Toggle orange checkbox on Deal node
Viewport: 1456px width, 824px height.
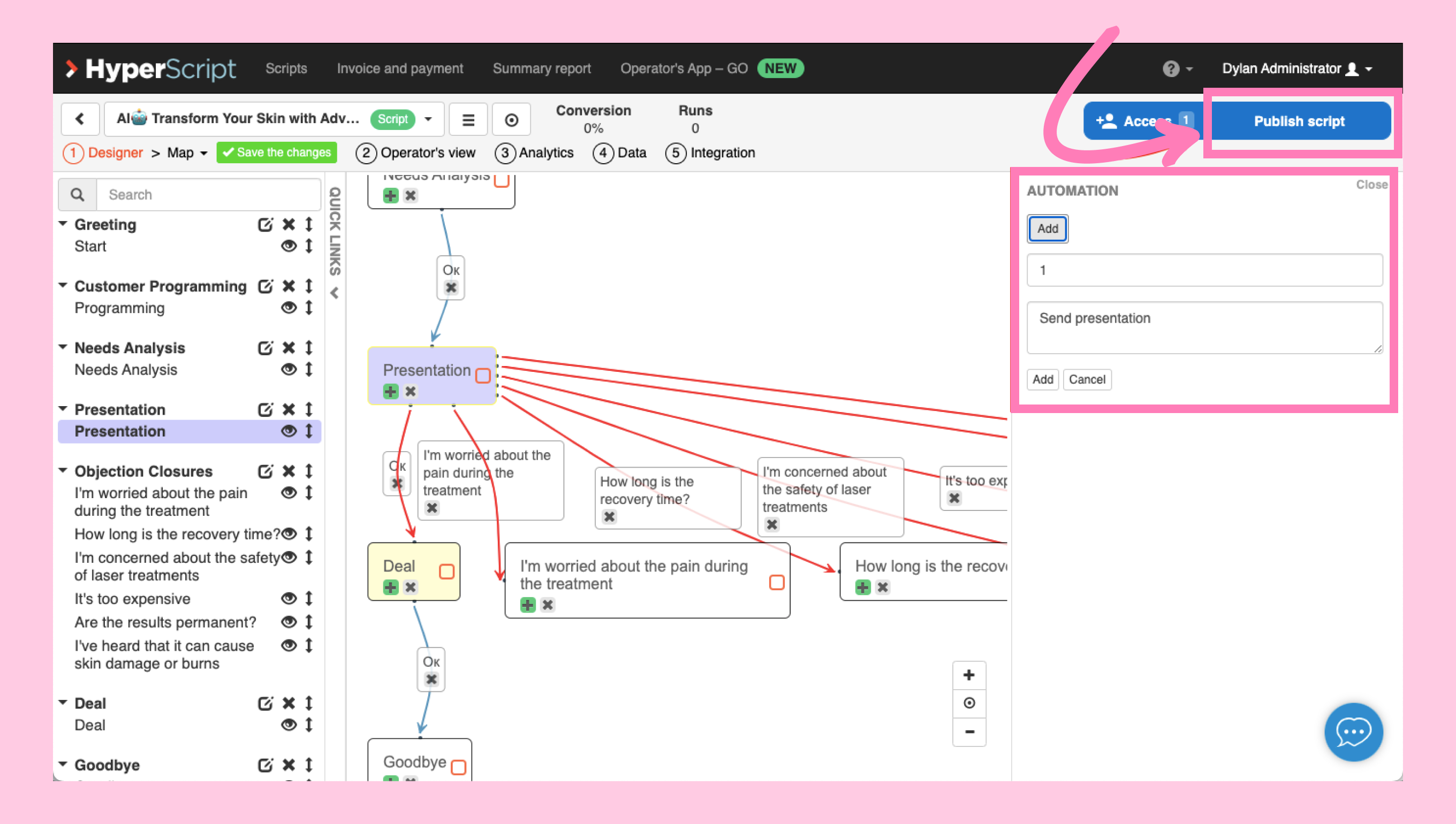(x=446, y=571)
